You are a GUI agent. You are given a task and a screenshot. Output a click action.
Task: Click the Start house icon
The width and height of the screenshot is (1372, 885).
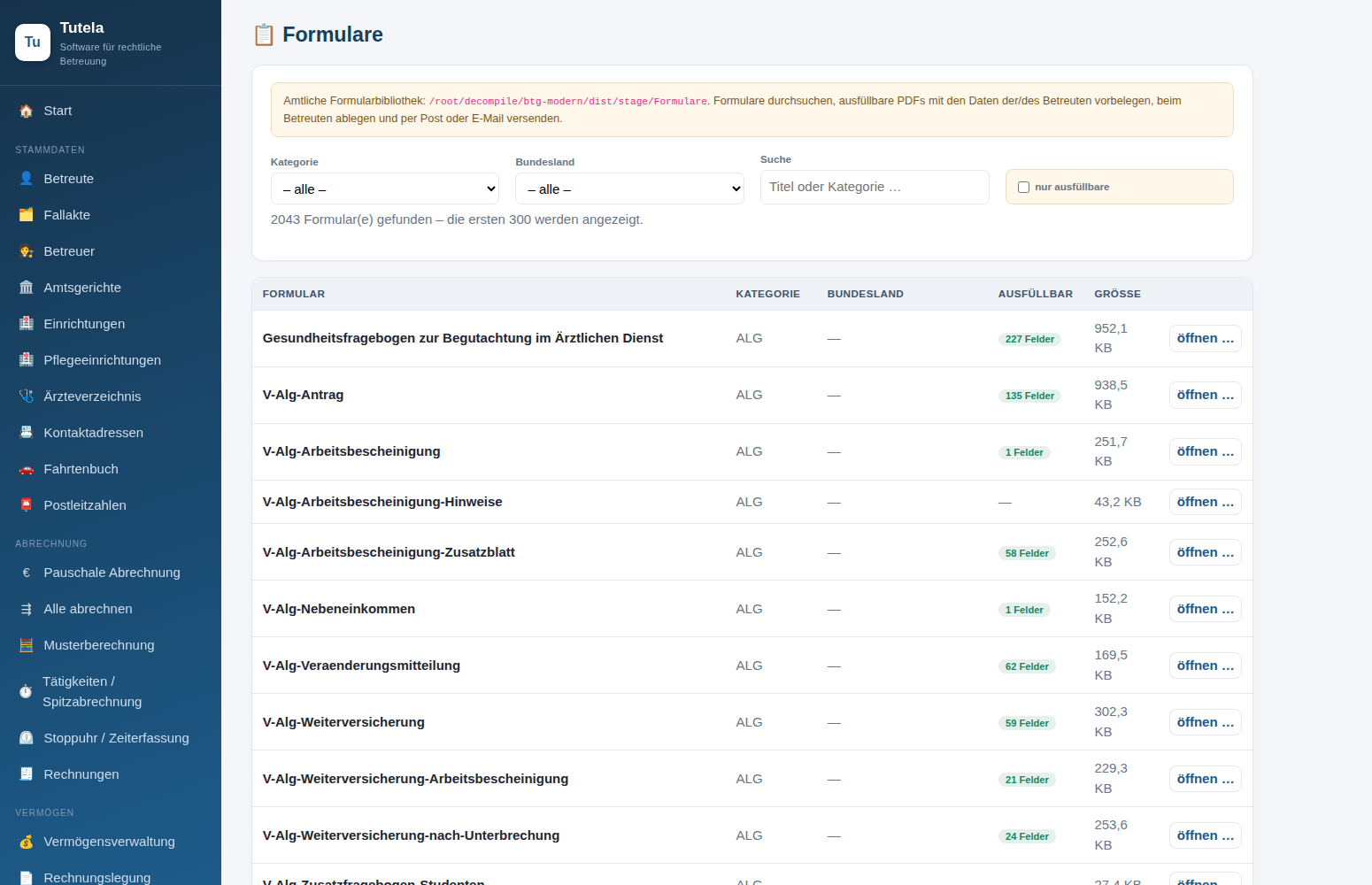(27, 111)
